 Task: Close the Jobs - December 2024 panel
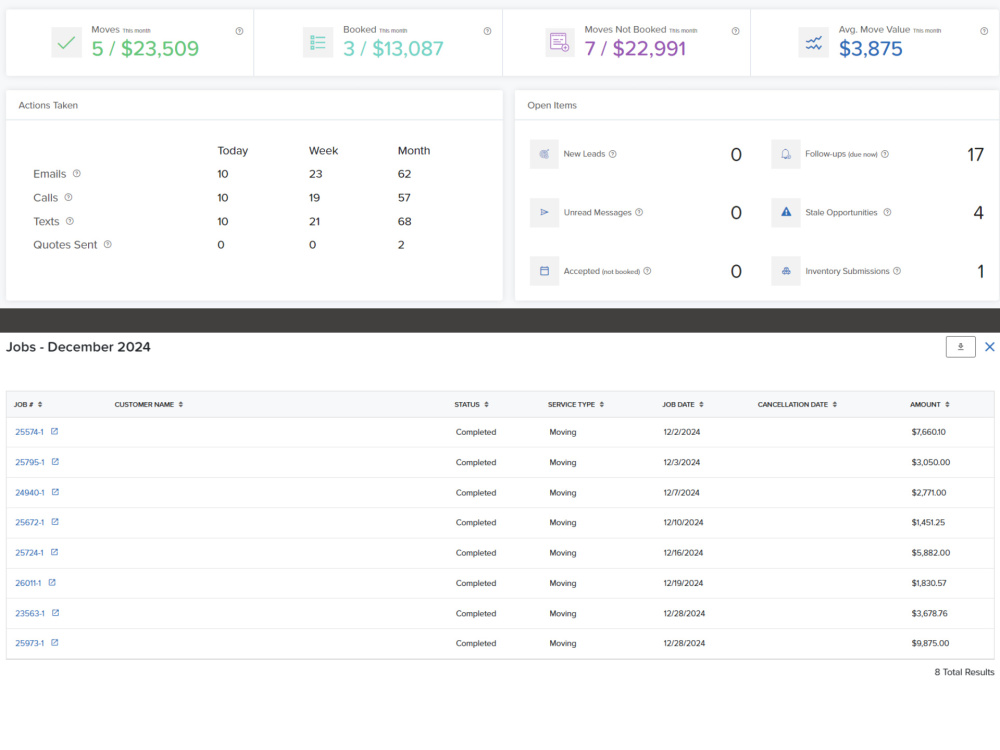(x=990, y=347)
